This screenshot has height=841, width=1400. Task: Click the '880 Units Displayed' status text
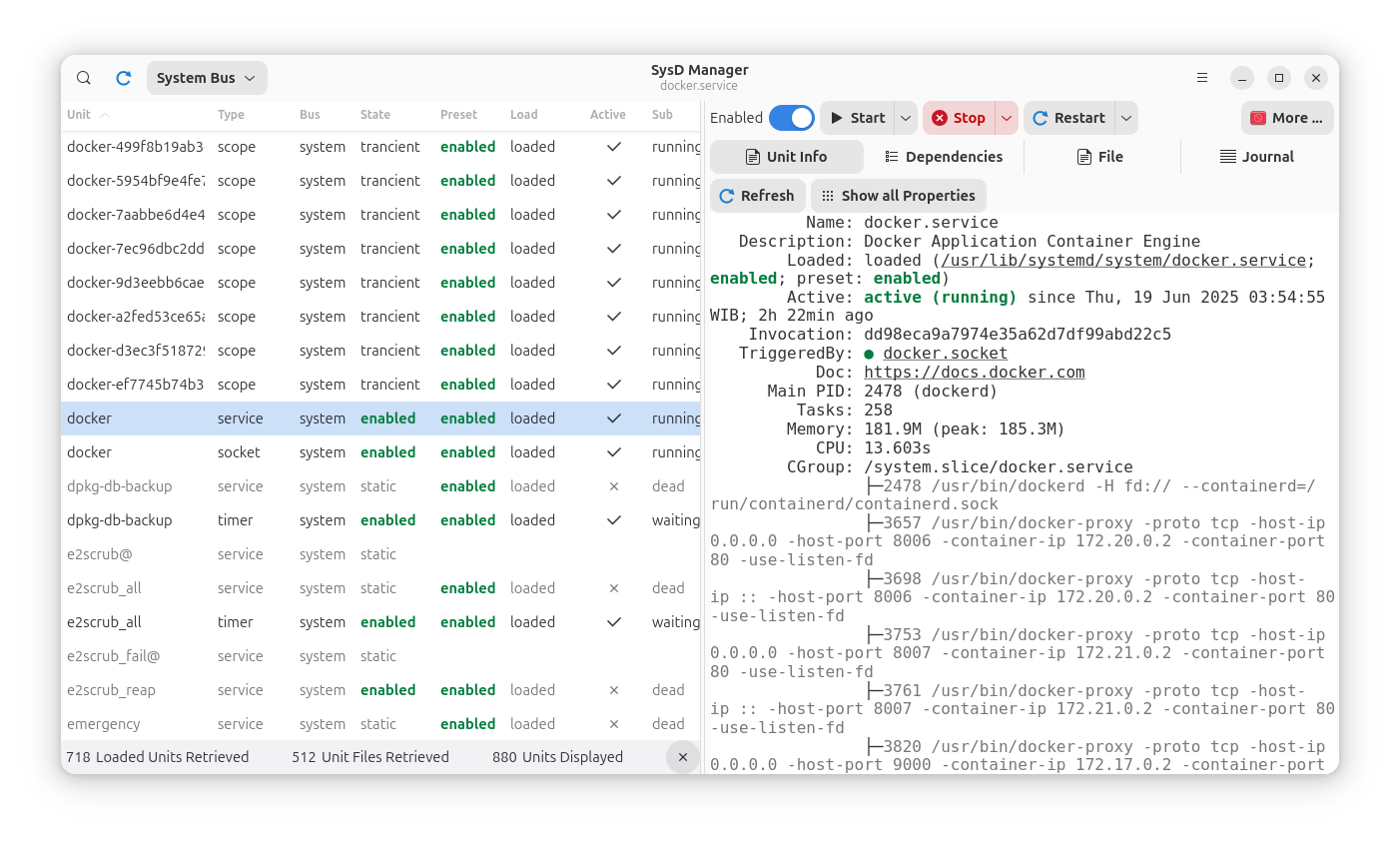pos(557,757)
